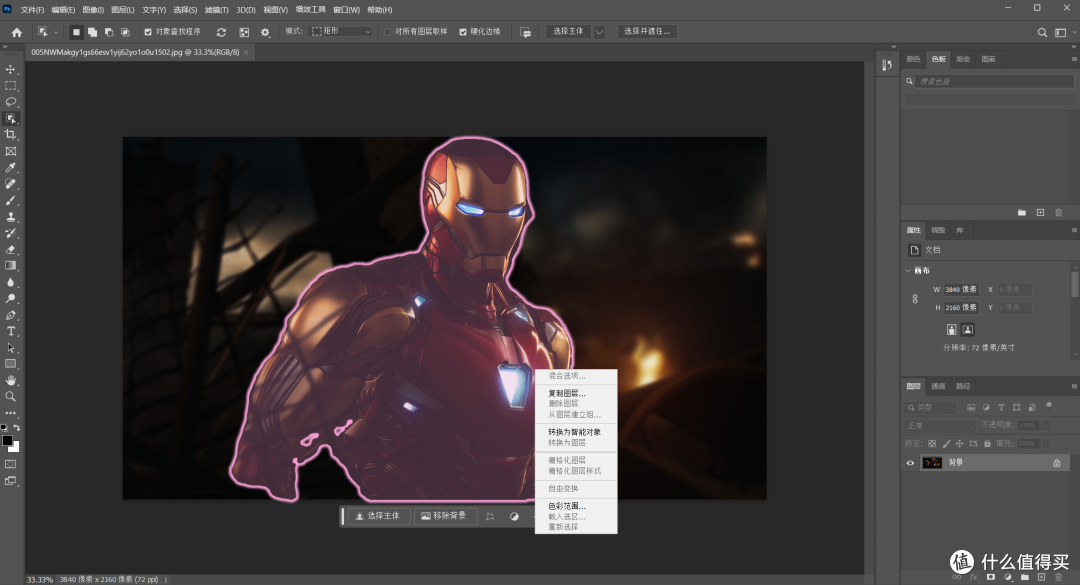The image size is (1080, 585).
Task: Choose 复制图层... from context menu
Action: (567, 393)
